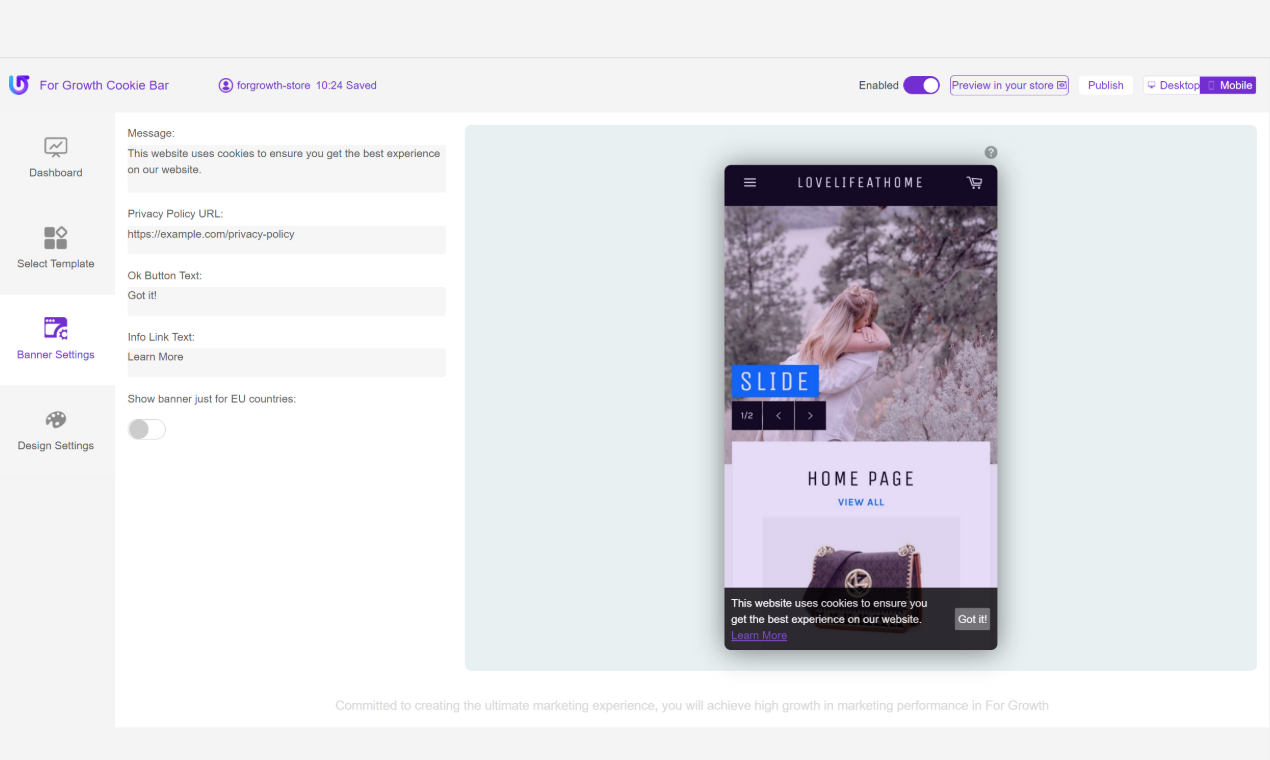This screenshot has width=1270, height=760.
Task: Go back a slide with left chevron
Action: (778, 415)
